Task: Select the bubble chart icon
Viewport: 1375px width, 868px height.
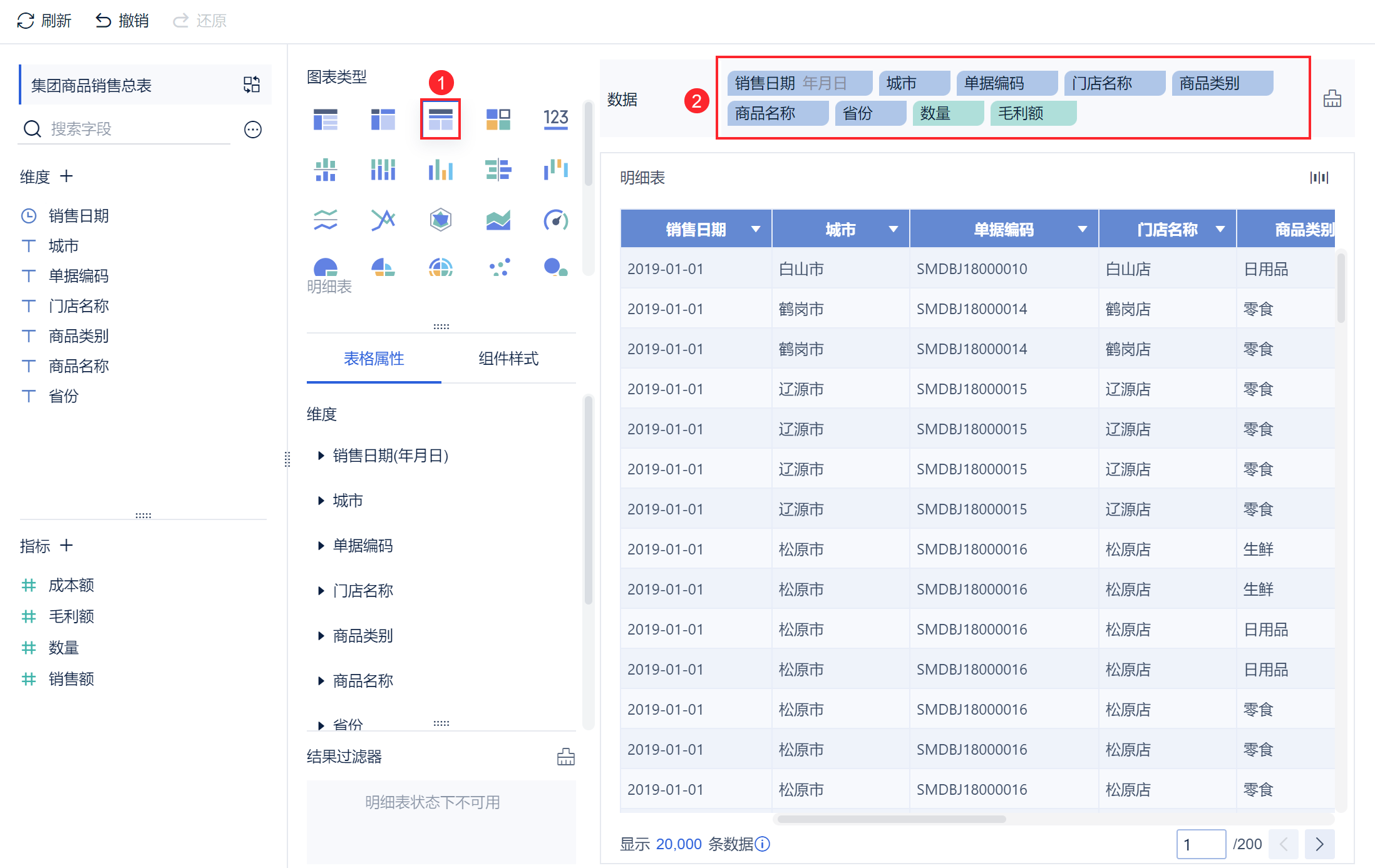Action: [556, 267]
